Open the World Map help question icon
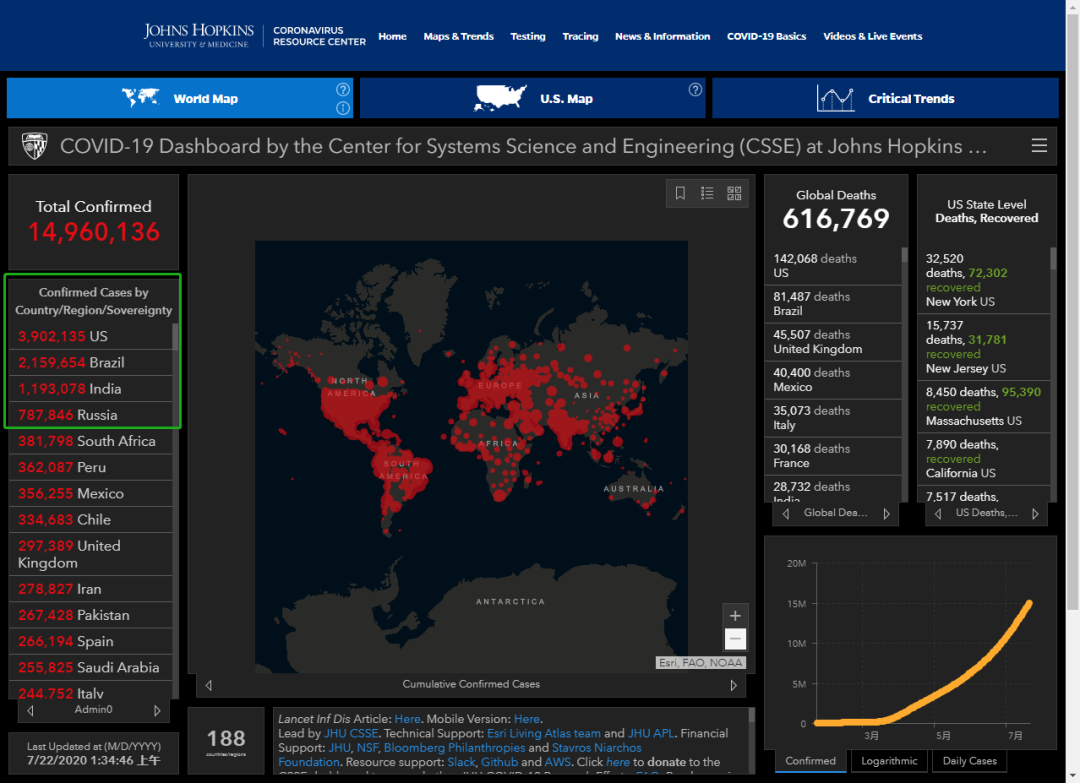 tap(343, 90)
